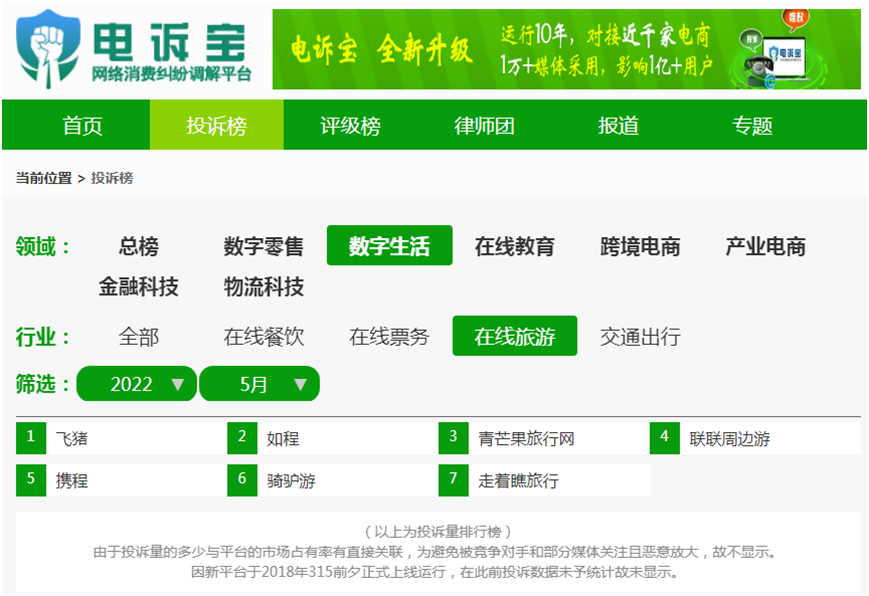Open the 2022 year dropdown
Image resolution: width=869 pixels, height=596 pixels.
(136, 383)
